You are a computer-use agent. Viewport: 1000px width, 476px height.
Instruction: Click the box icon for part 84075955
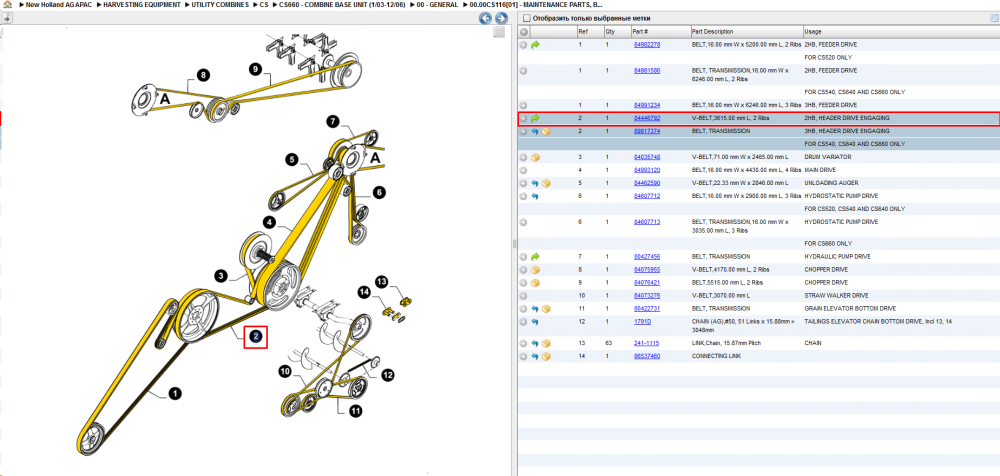[x=535, y=270]
